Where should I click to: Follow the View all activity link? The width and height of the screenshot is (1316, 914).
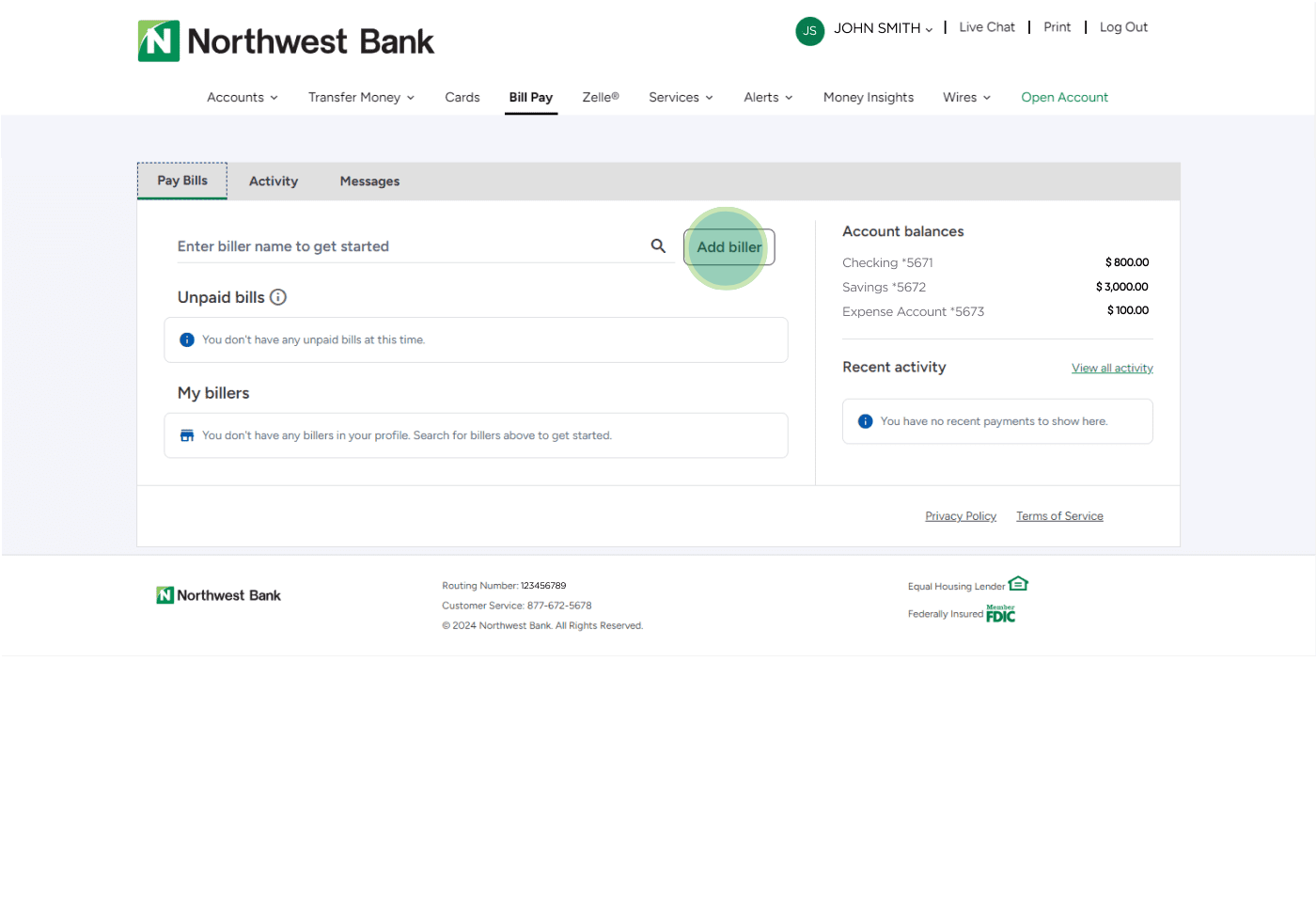tap(1112, 369)
